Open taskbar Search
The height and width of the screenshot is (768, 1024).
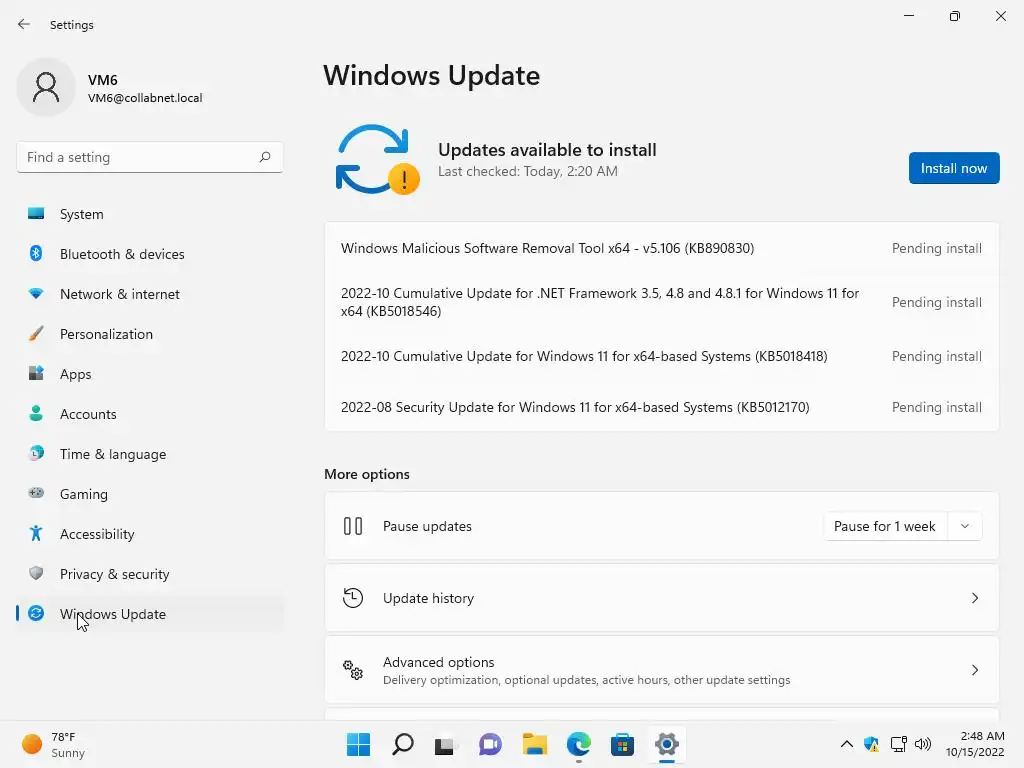pos(402,744)
